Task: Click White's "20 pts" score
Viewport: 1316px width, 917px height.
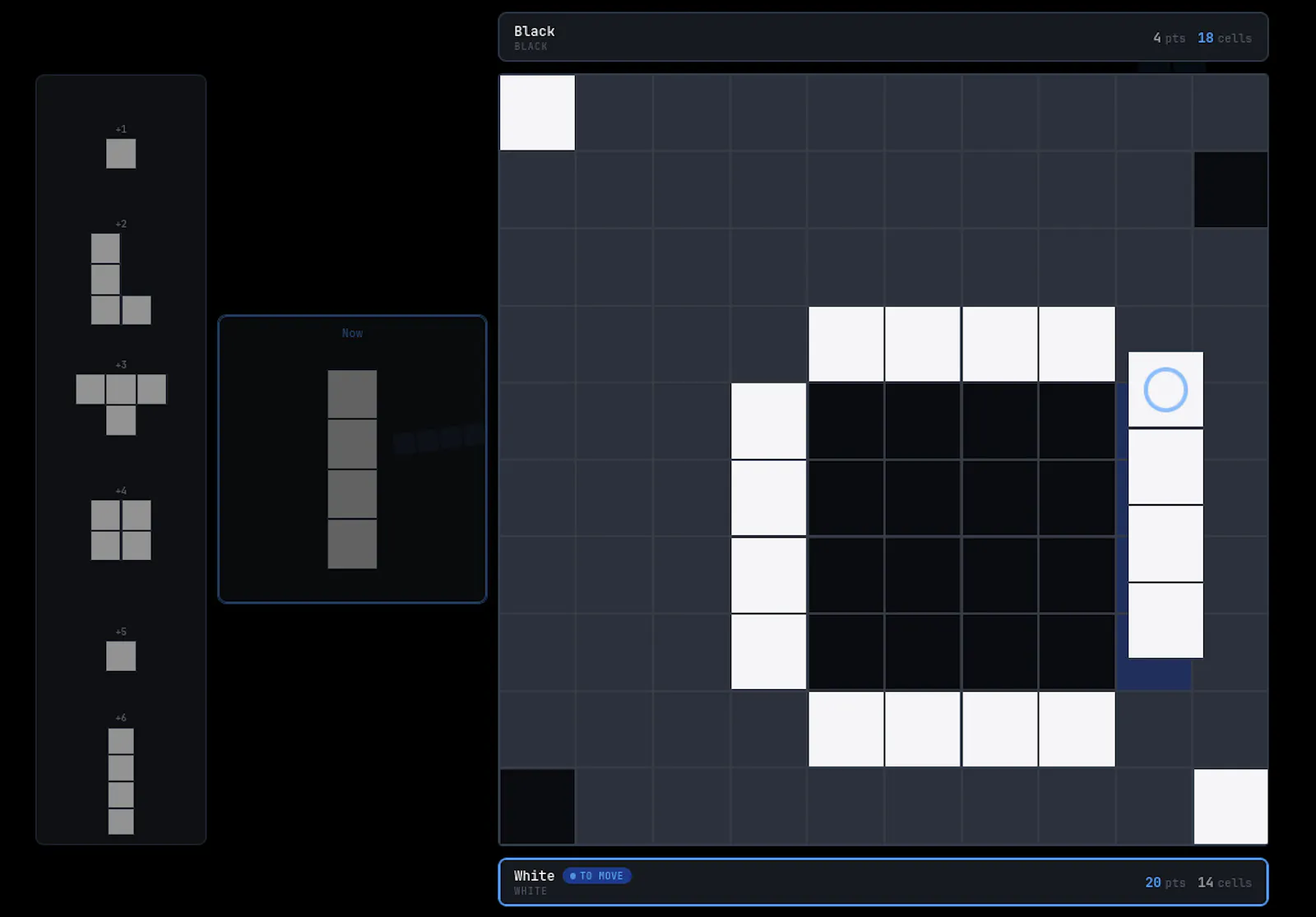Action: tap(1165, 882)
